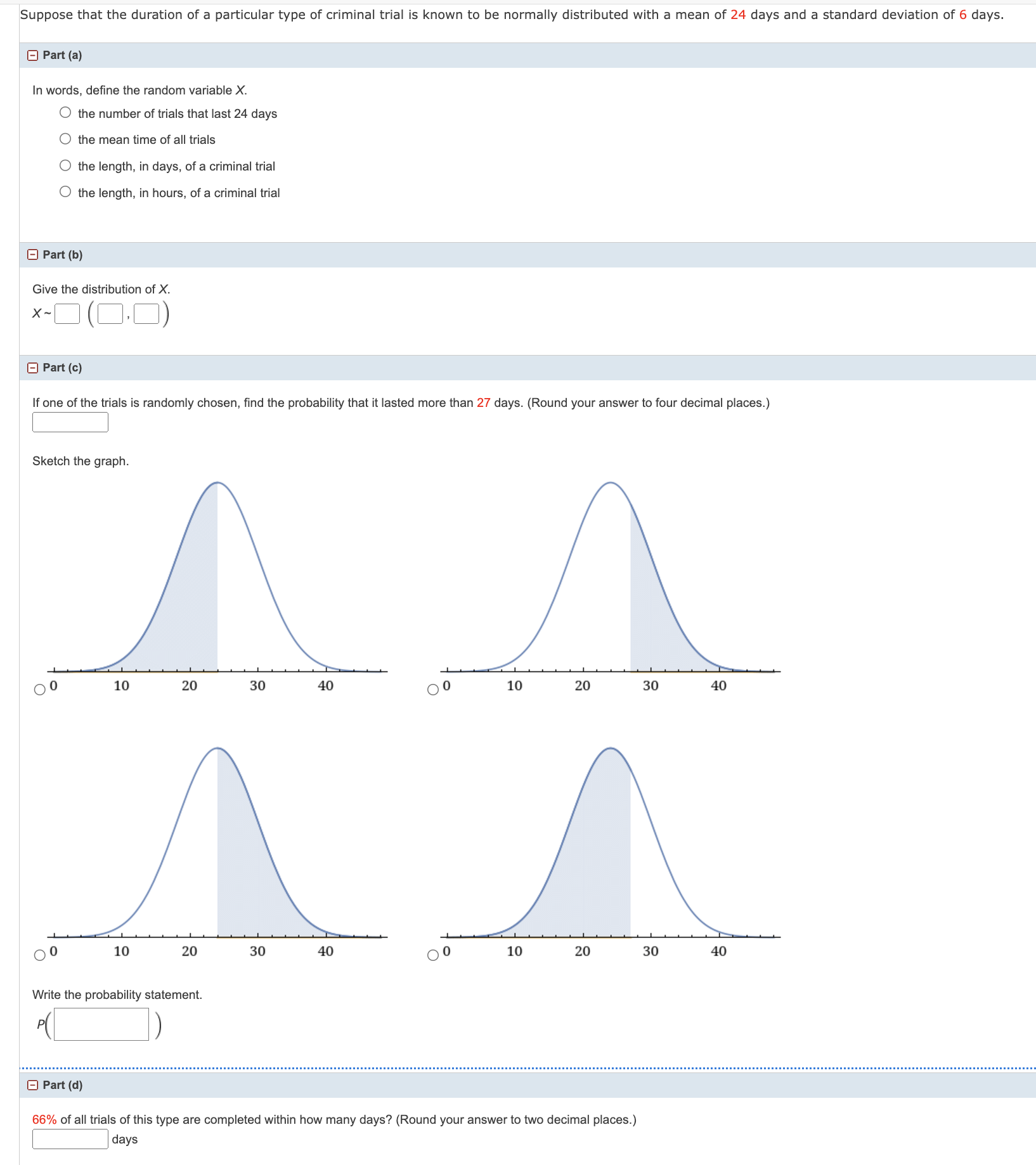The image size is (1036, 1165).
Task: Collapse the Part (d) section
Action: 32,1085
